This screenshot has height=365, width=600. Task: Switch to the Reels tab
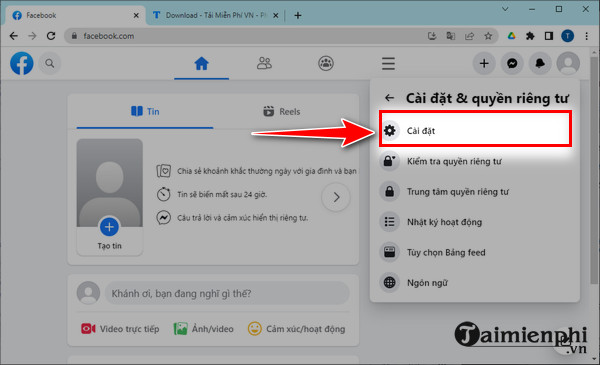point(282,112)
